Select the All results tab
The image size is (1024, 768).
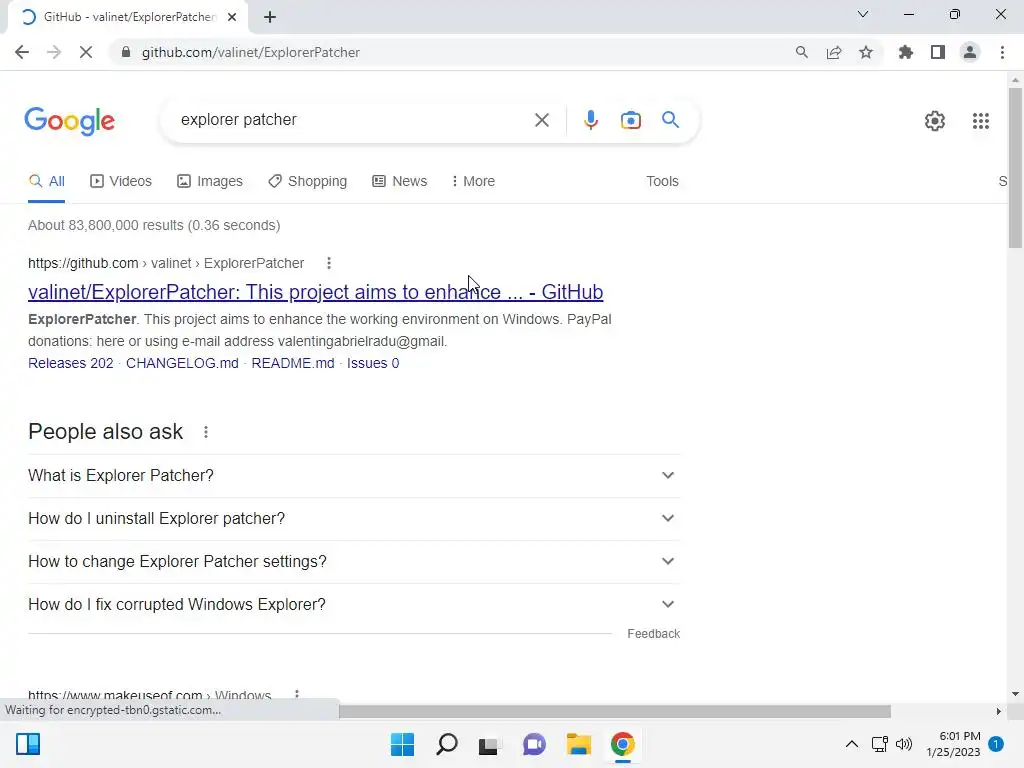pos(46,182)
